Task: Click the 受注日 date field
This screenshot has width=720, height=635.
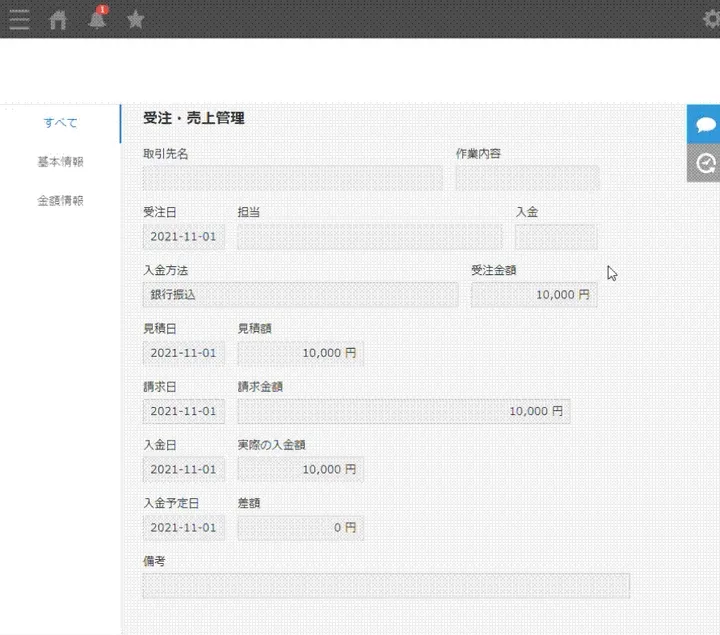Action: tap(184, 237)
